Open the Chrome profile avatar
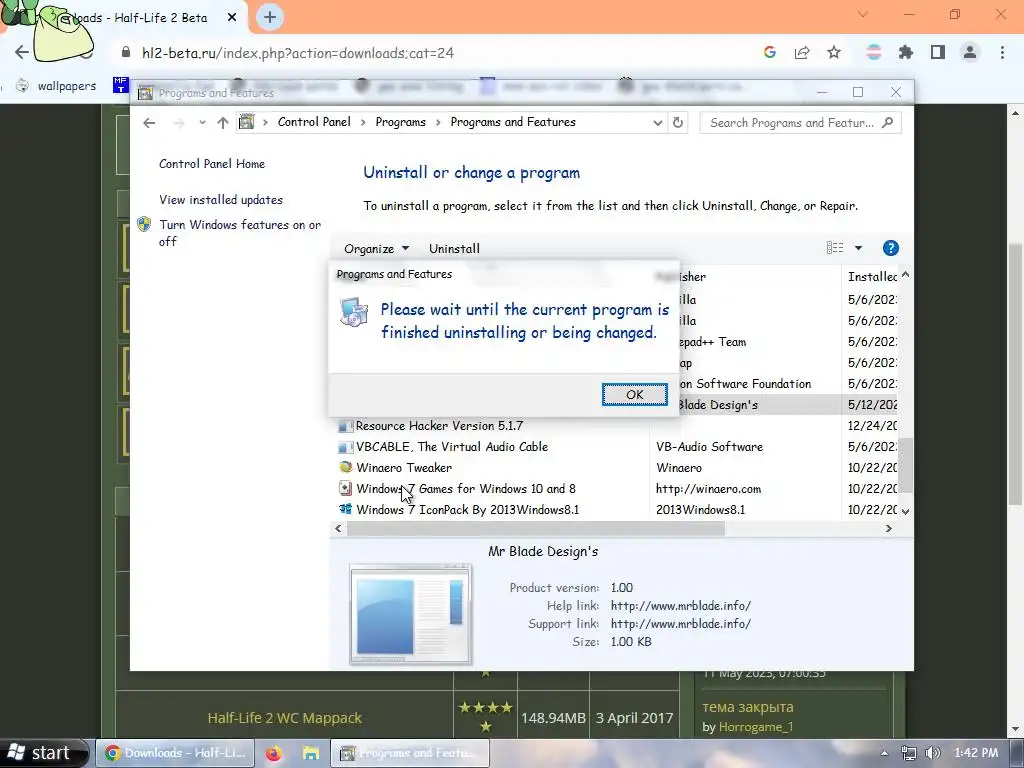Screen dimensions: 1024x768 [x=970, y=52]
